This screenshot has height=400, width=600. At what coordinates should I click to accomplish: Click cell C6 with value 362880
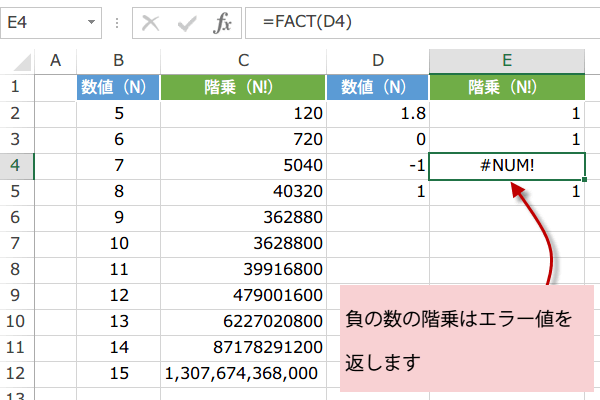coord(243,218)
